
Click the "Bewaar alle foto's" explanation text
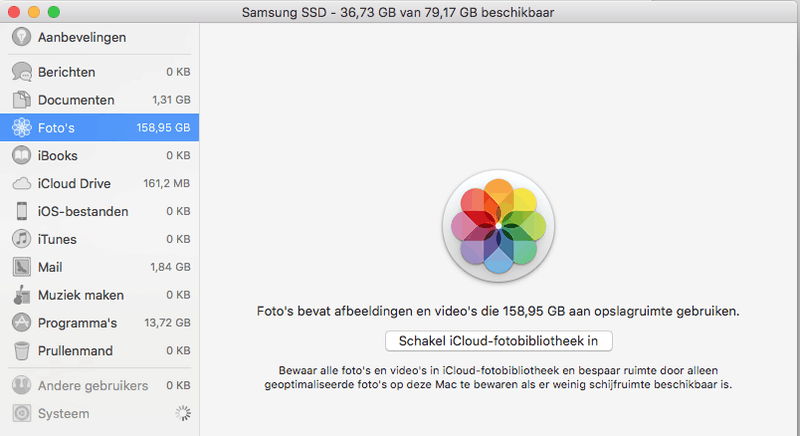point(498,377)
